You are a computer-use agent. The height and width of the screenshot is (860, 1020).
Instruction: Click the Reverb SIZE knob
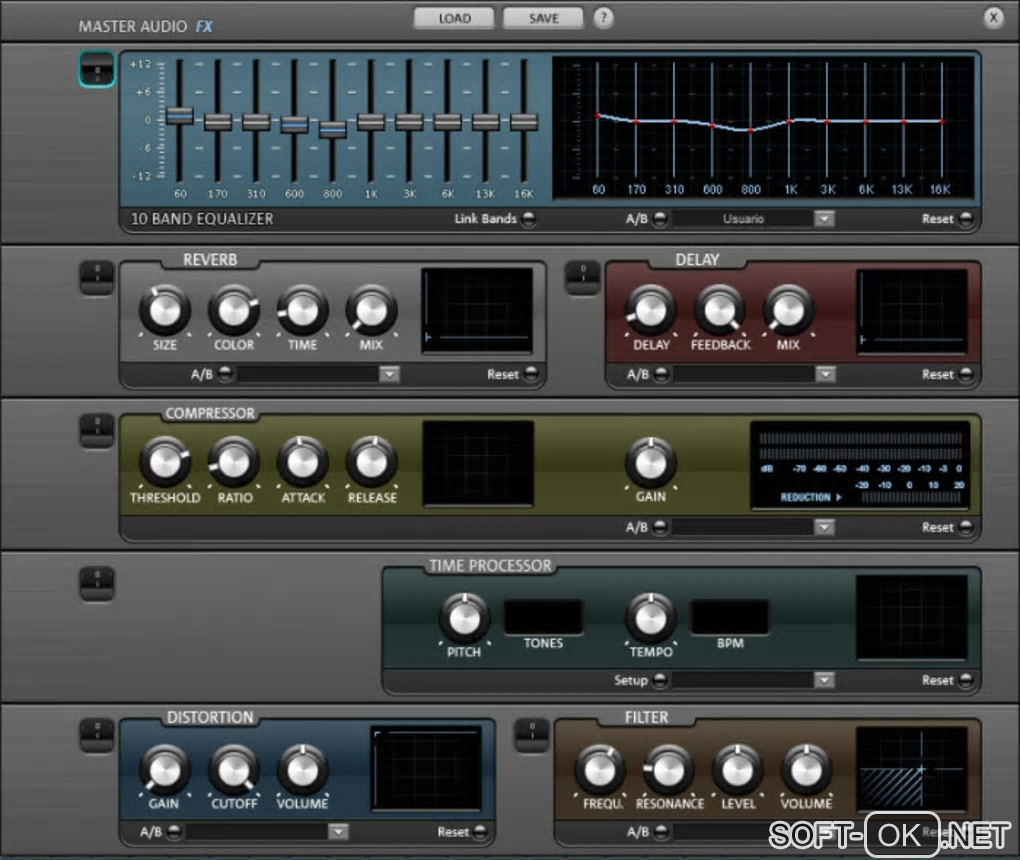click(x=165, y=310)
